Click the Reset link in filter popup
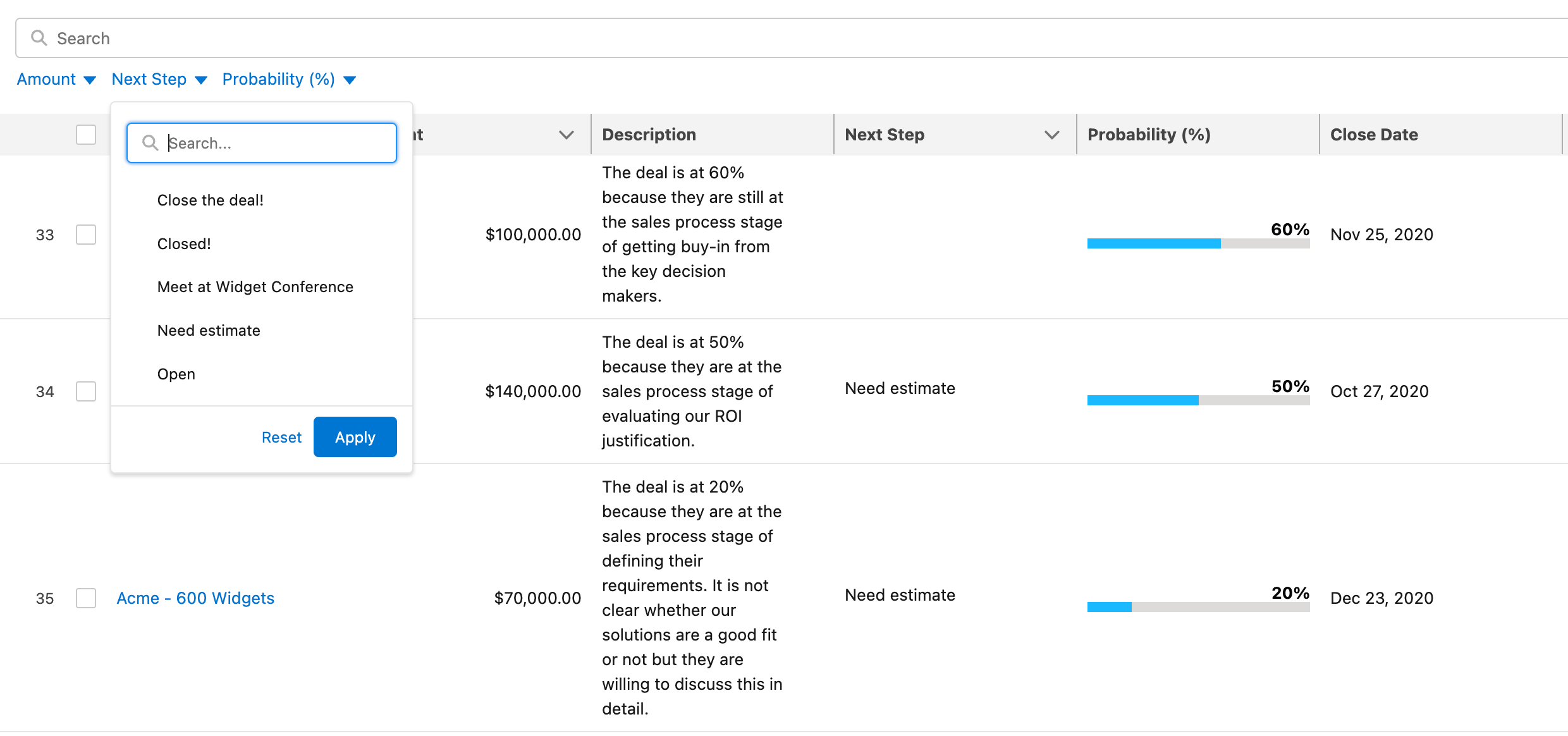 (281, 438)
